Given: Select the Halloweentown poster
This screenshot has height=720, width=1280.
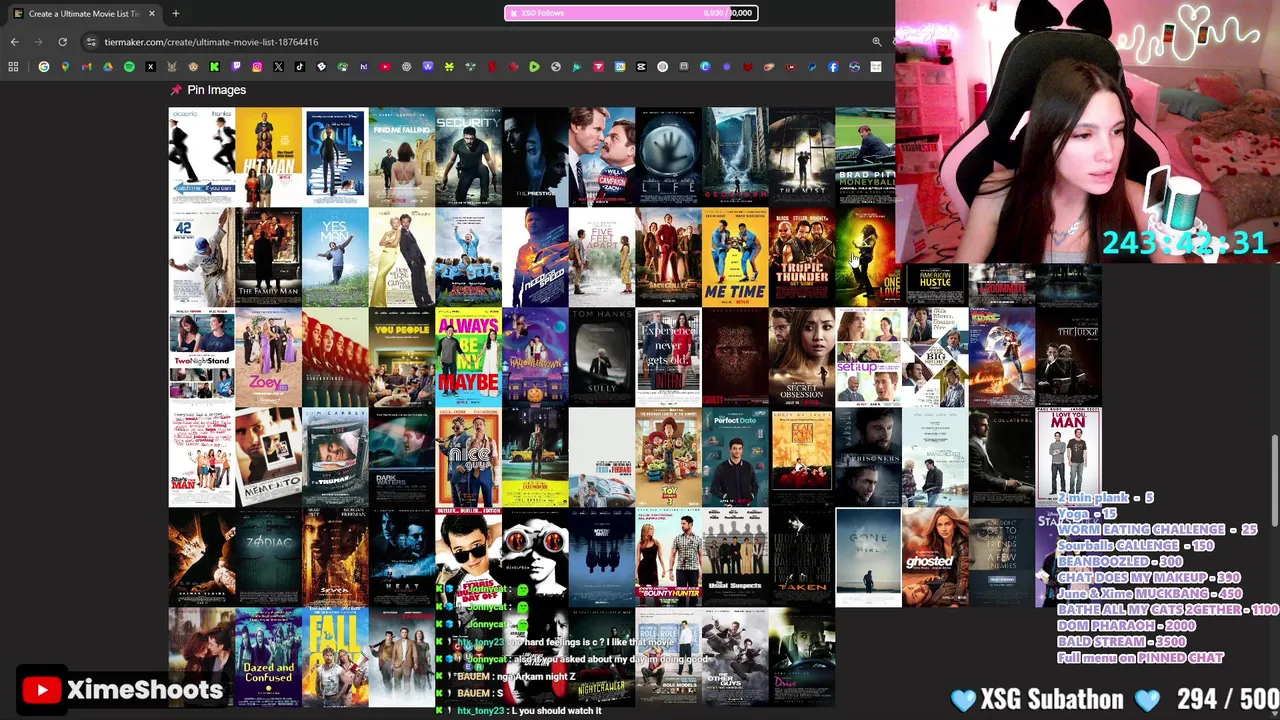Looking at the screenshot, I should click(x=535, y=357).
